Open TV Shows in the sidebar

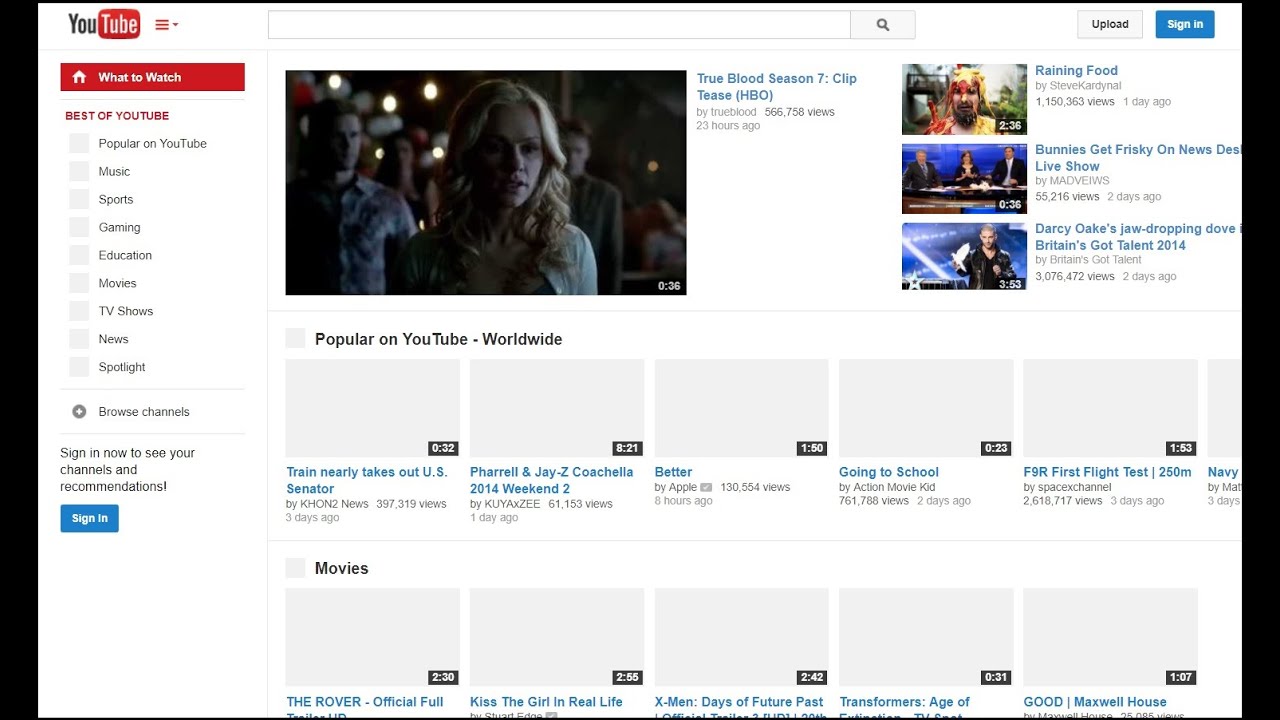126,311
